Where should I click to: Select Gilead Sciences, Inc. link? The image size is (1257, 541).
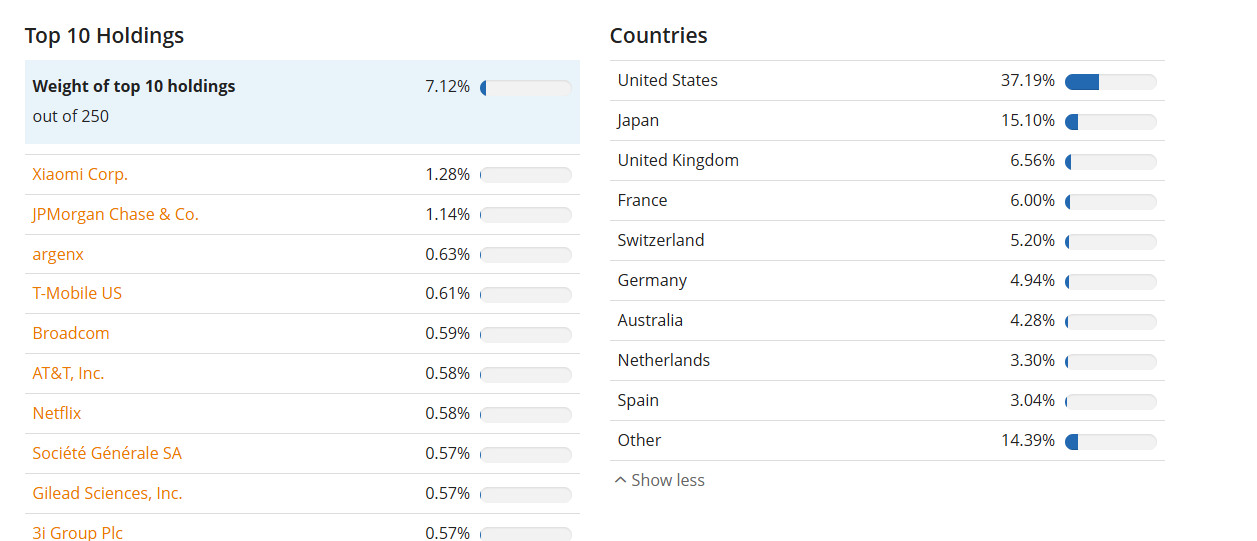pos(107,493)
